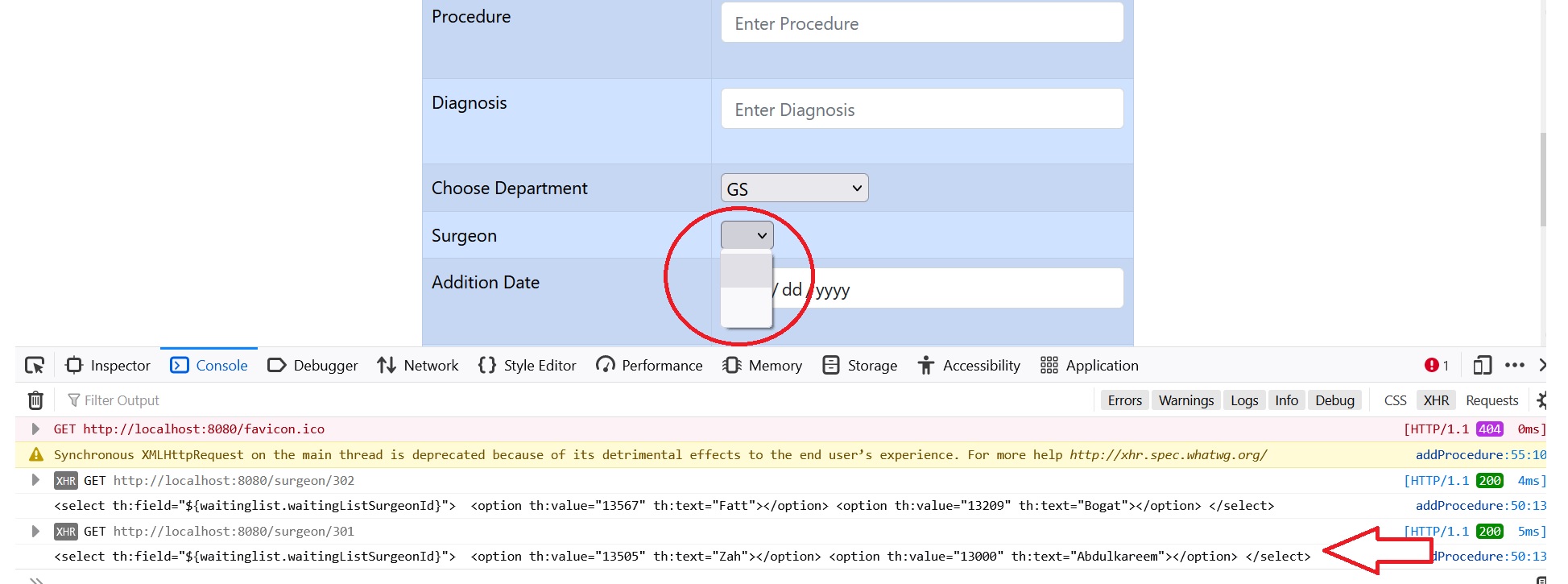Open source at addProcedure:55:10
The height and width of the screenshot is (584, 1568).
pos(1480,454)
